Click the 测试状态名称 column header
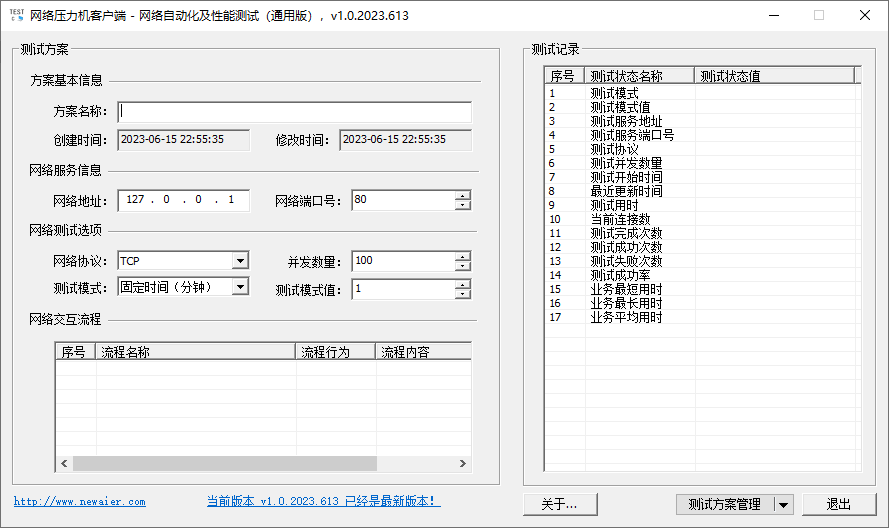 (x=640, y=76)
